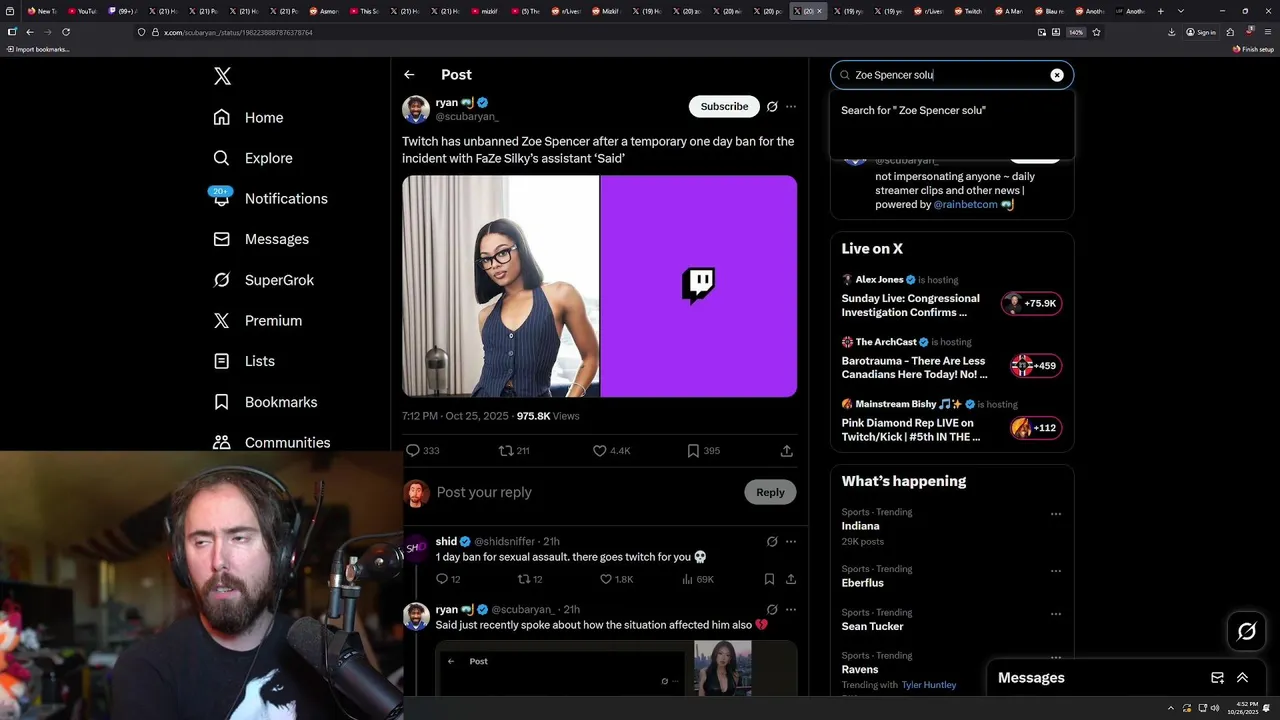The height and width of the screenshot is (720, 1280).
Task: Click Grok icon on shid's reply
Action: (x=772, y=542)
